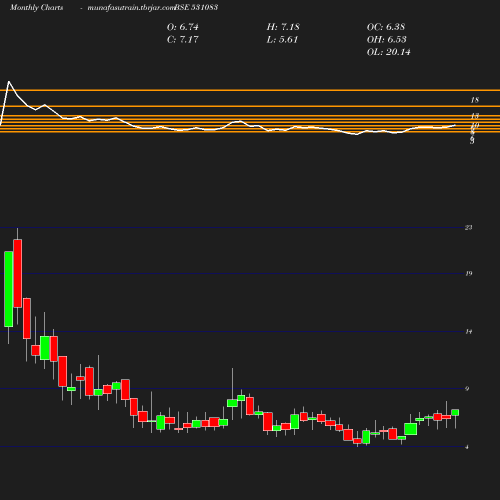Click the OL: 20.14 value

point(389,52)
